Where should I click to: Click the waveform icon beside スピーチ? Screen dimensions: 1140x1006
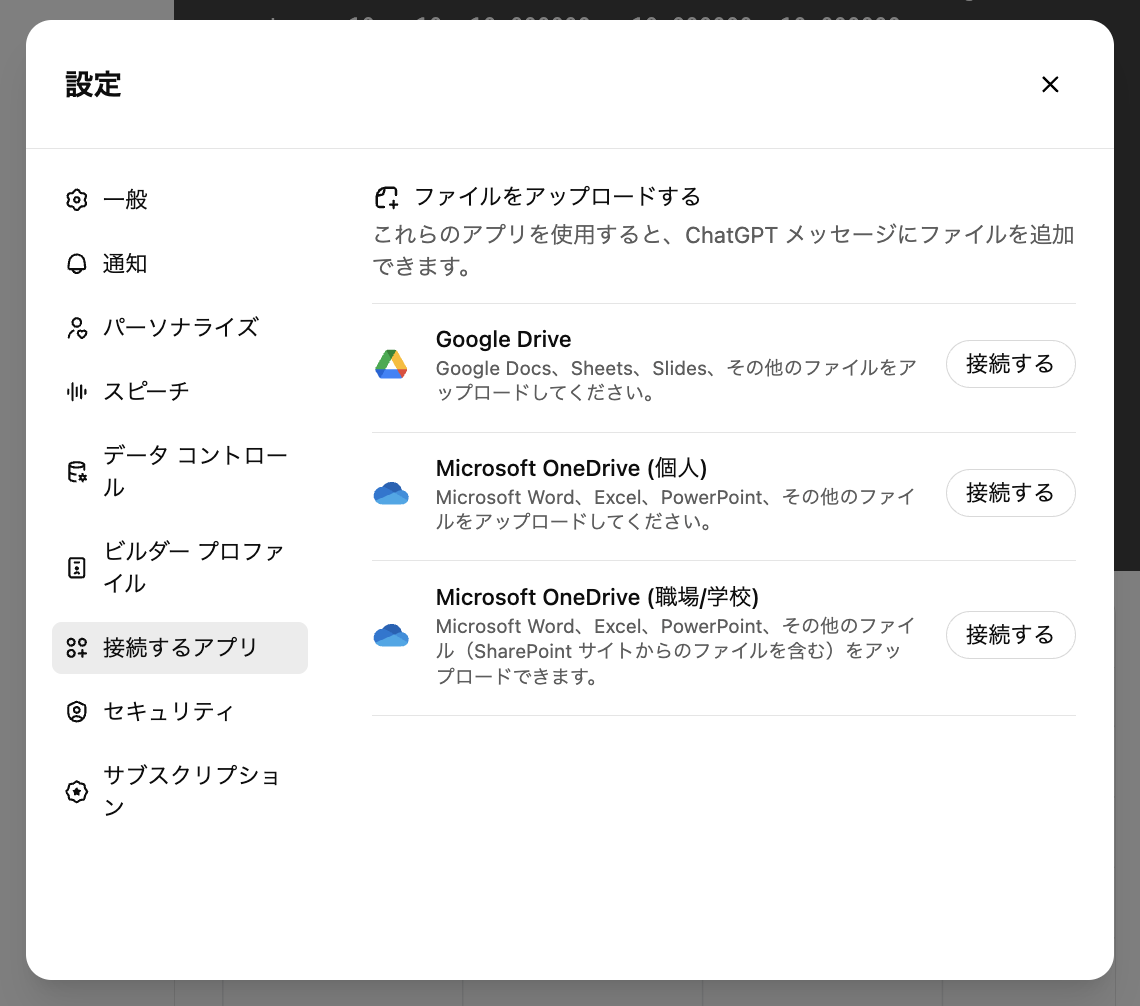click(x=76, y=392)
